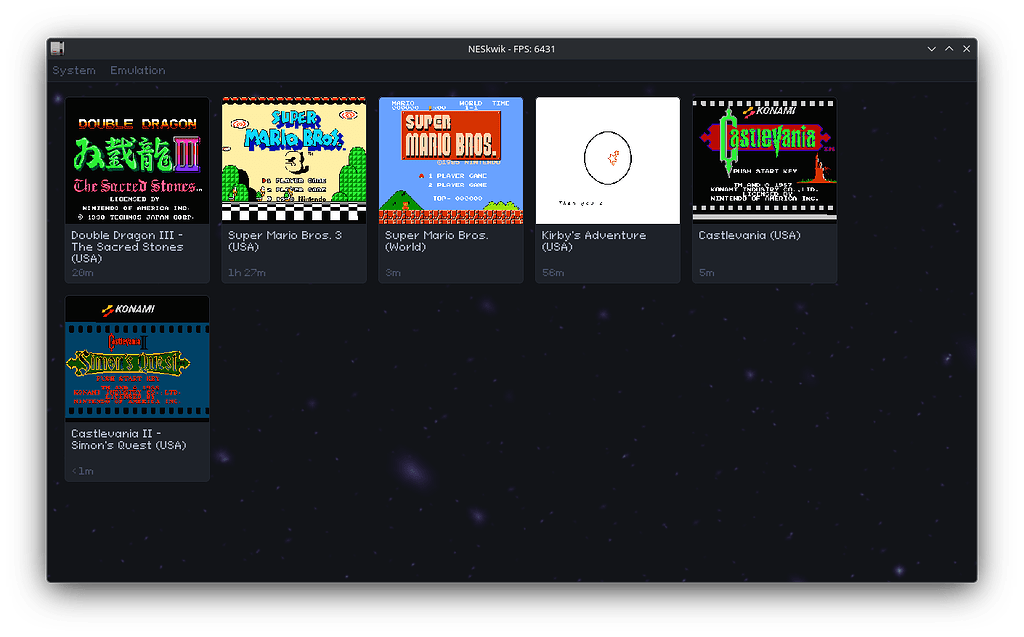Click the '56m' playtime under Kirby's Adventure
Viewport: 1024px width, 637px height.
(x=552, y=272)
